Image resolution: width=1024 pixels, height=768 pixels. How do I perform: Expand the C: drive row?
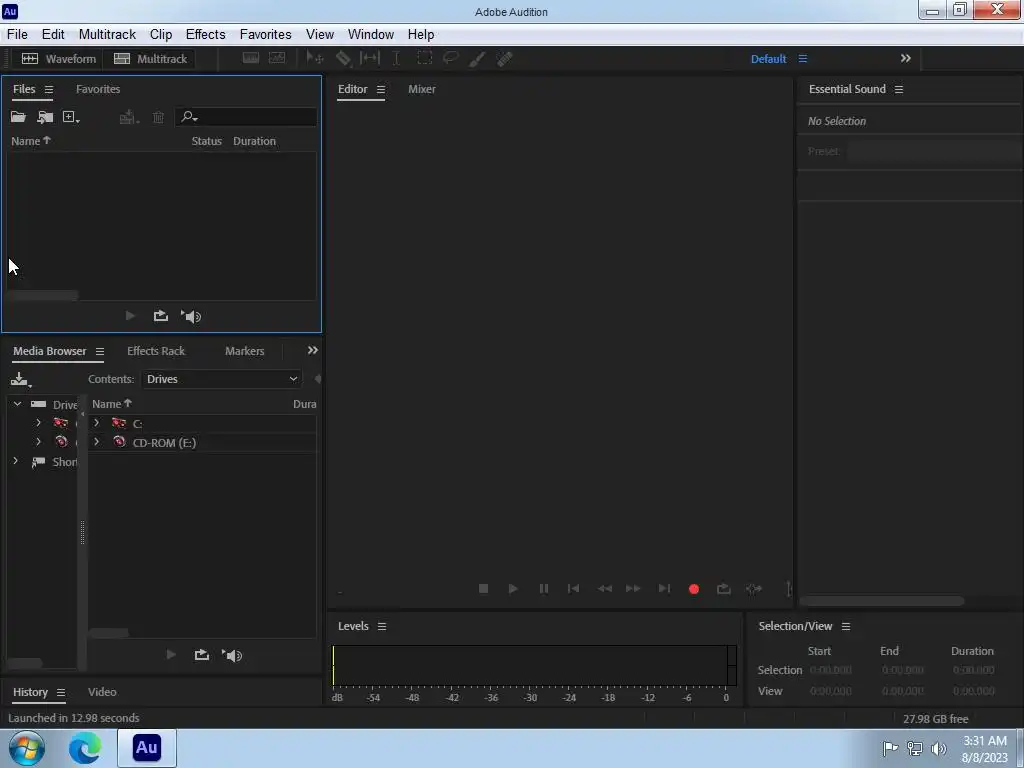97,423
